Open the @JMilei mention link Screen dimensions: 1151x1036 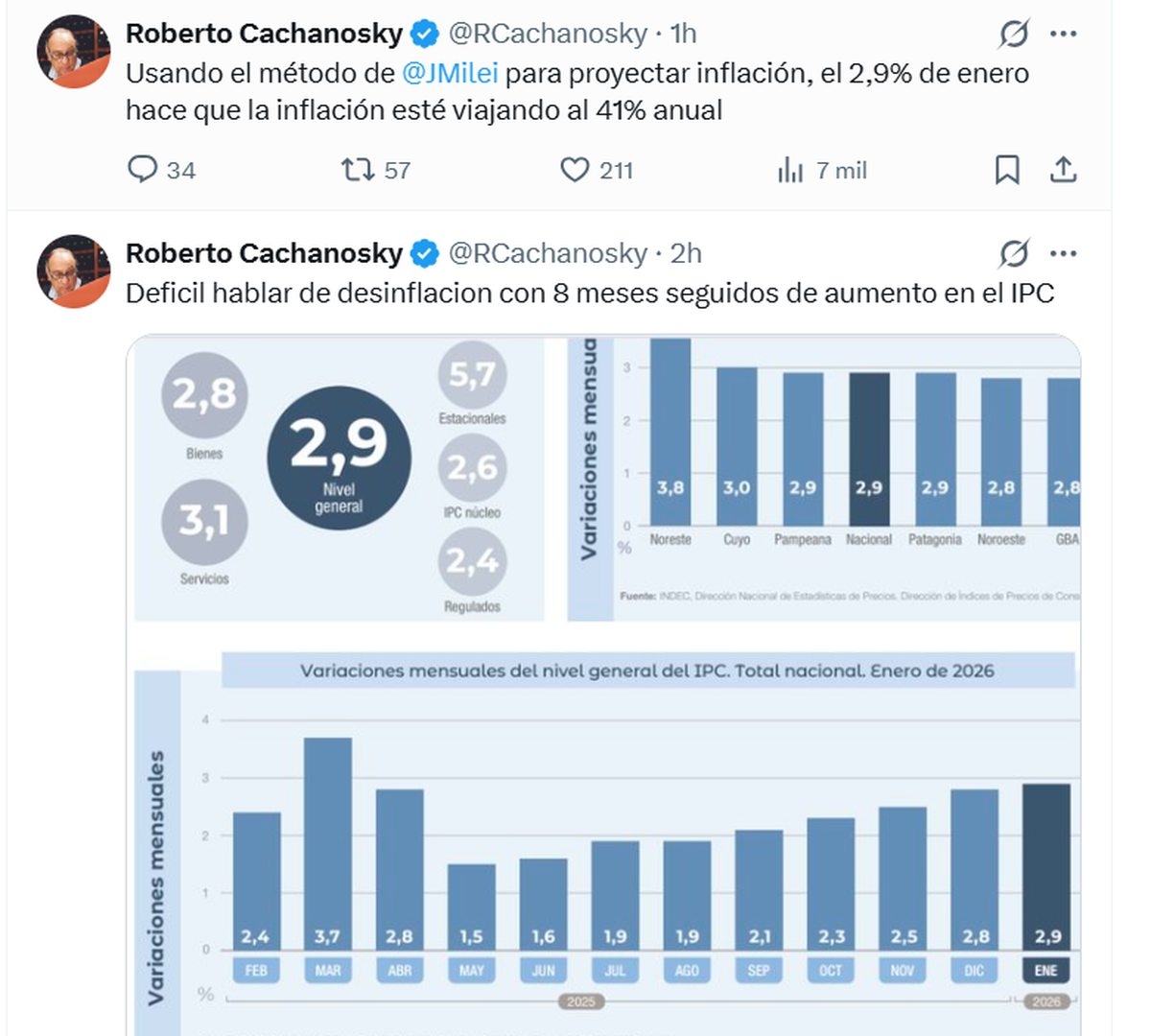pos(450,74)
